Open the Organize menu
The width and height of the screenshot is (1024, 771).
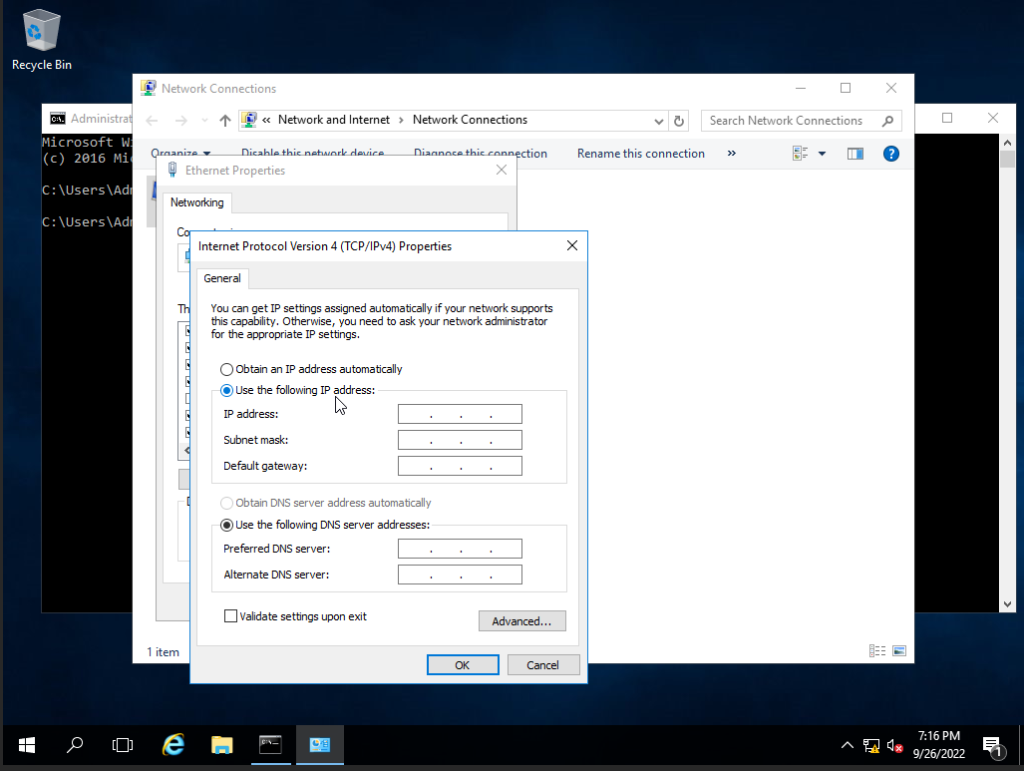(180, 153)
